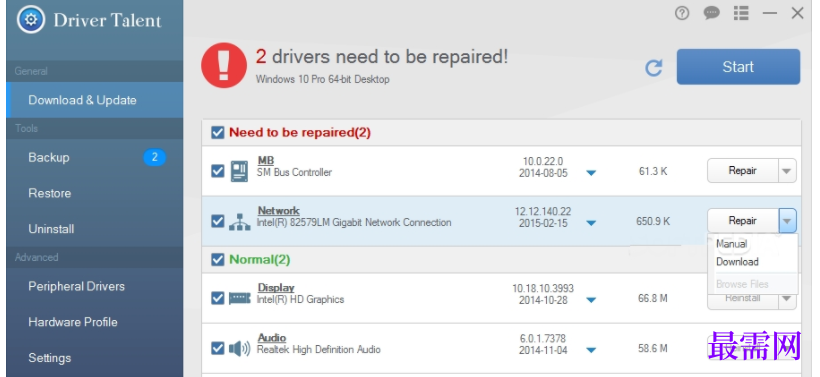This screenshot has width=820, height=377.
Task: Toggle the Need to be repaired checkbox
Action: (218, 132)
